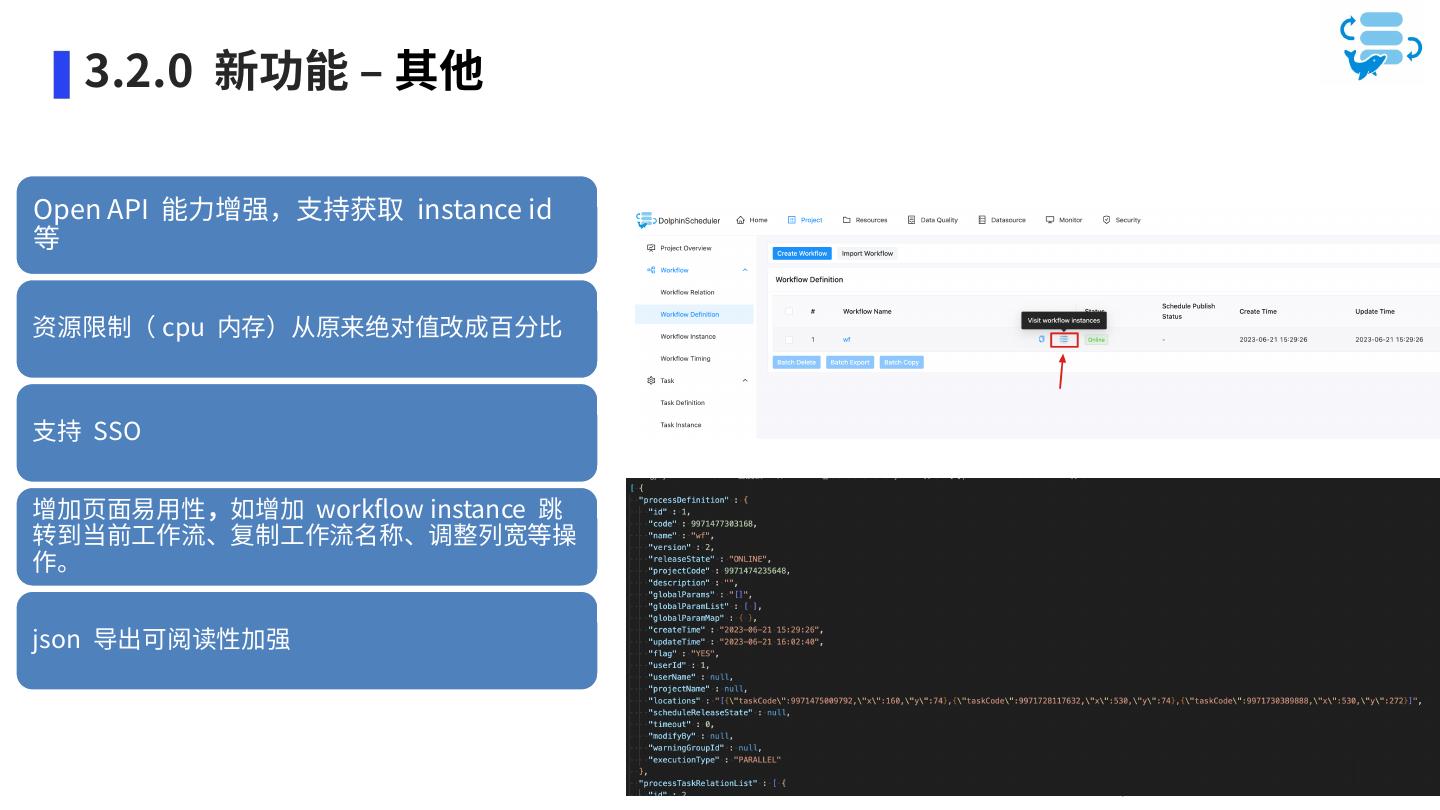The width and height of the screenshot is (1440, 810).
Task: Click the "flag" : "YES" line
Action: 682,654
